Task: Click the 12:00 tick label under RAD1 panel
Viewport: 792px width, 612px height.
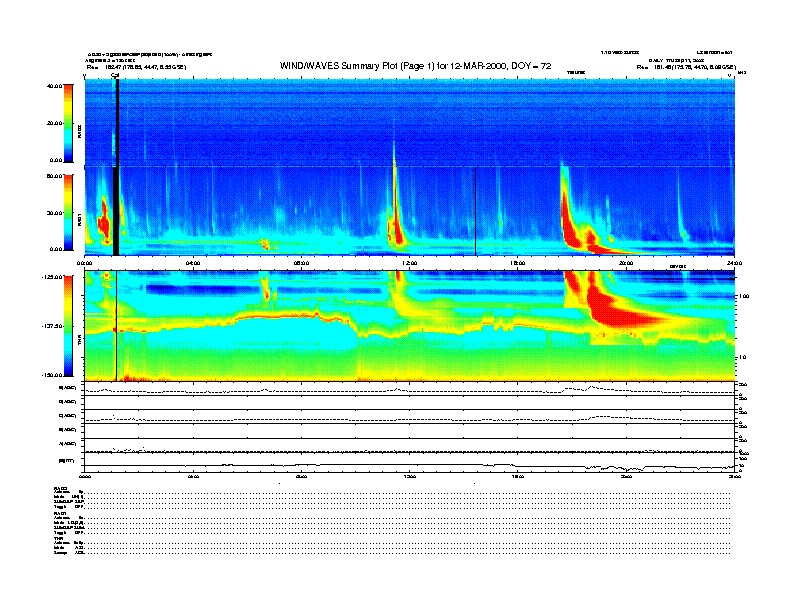Action: (410, 263)
